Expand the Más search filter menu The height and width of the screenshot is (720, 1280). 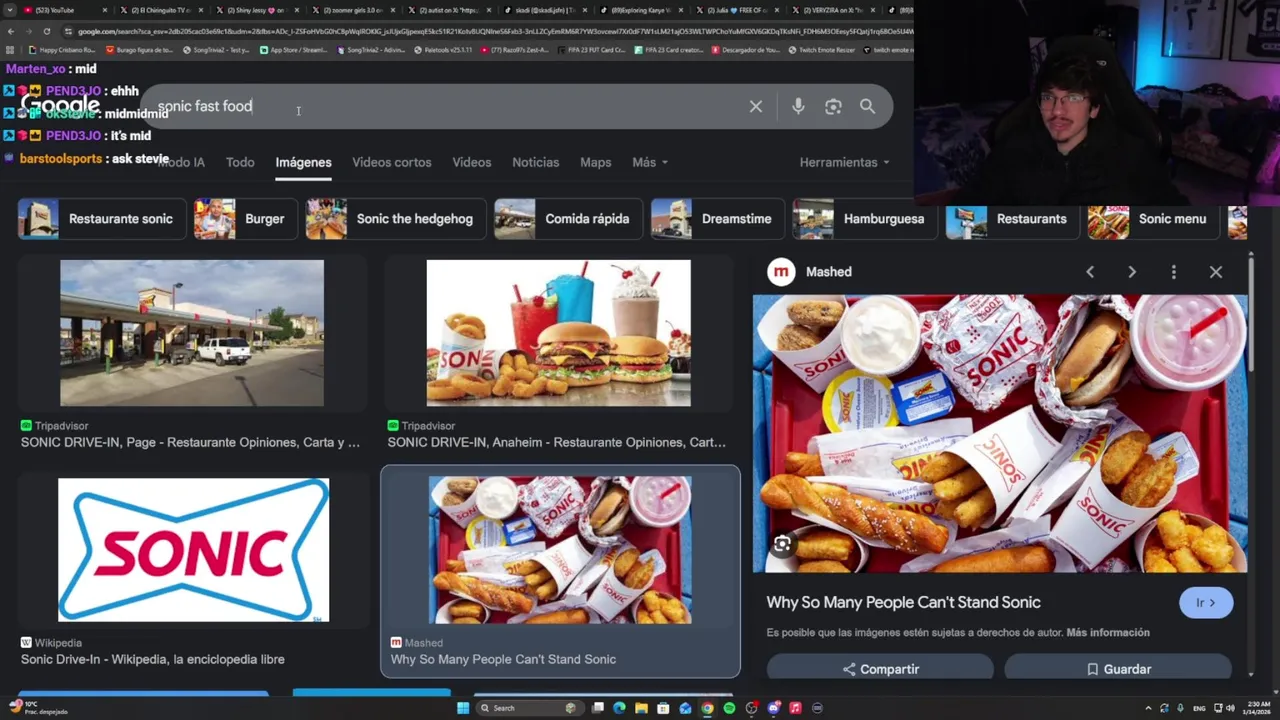(650, 162)
